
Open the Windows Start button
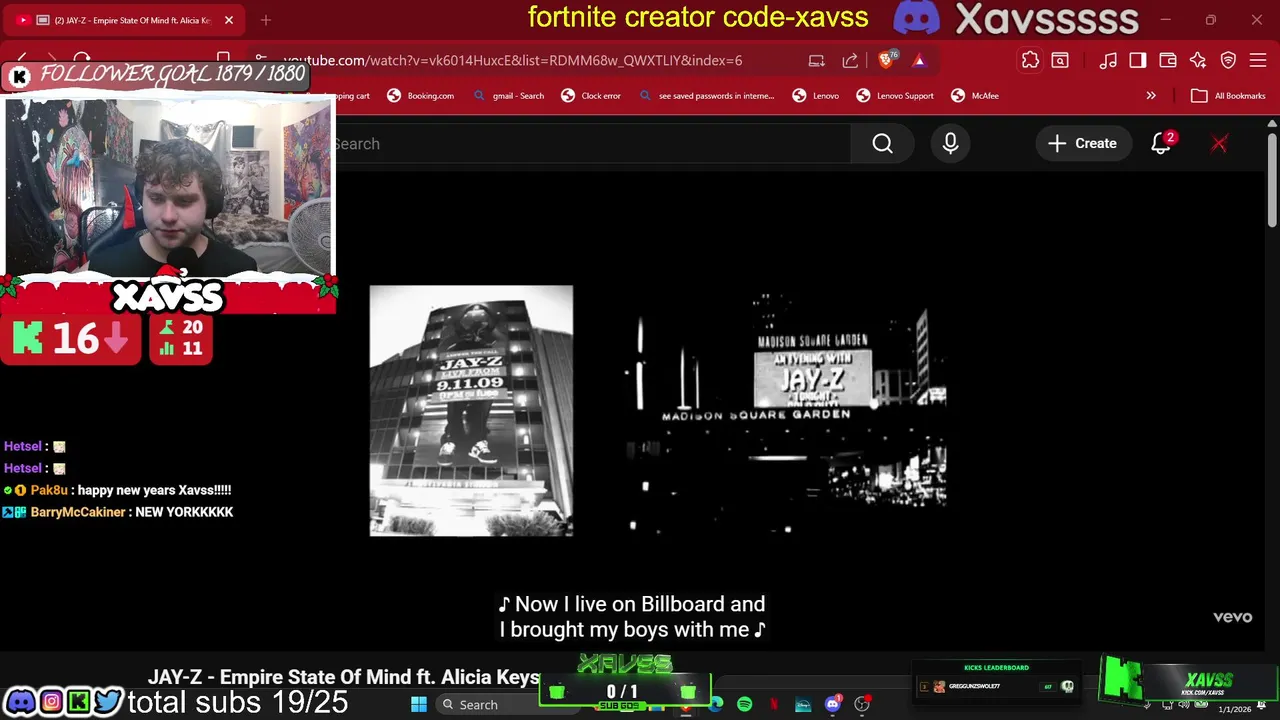[419, 704]
